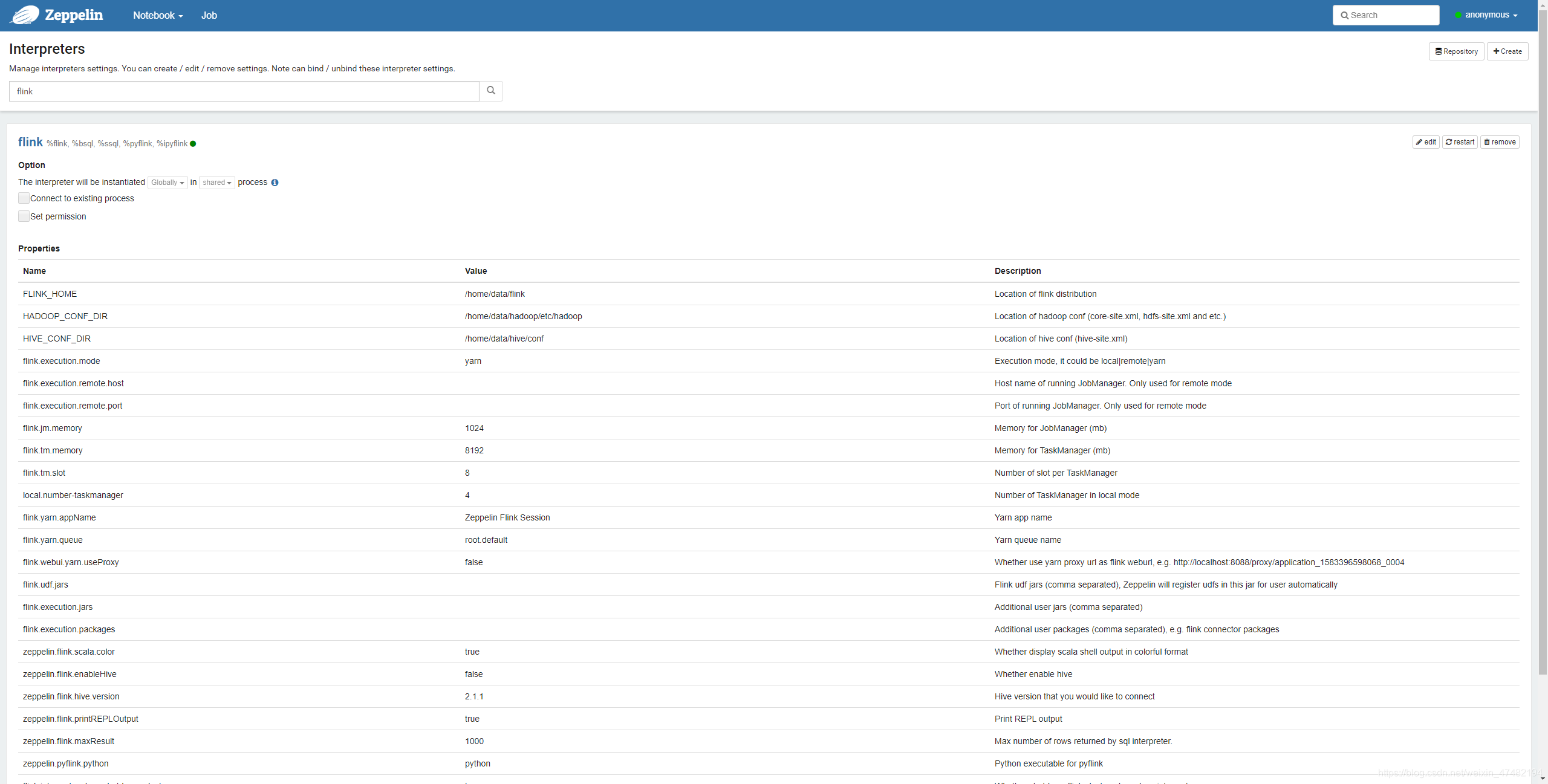Select flink.execution.jars property name
The height and width of the screenshot is (784, 1548).
click(58, 607)
